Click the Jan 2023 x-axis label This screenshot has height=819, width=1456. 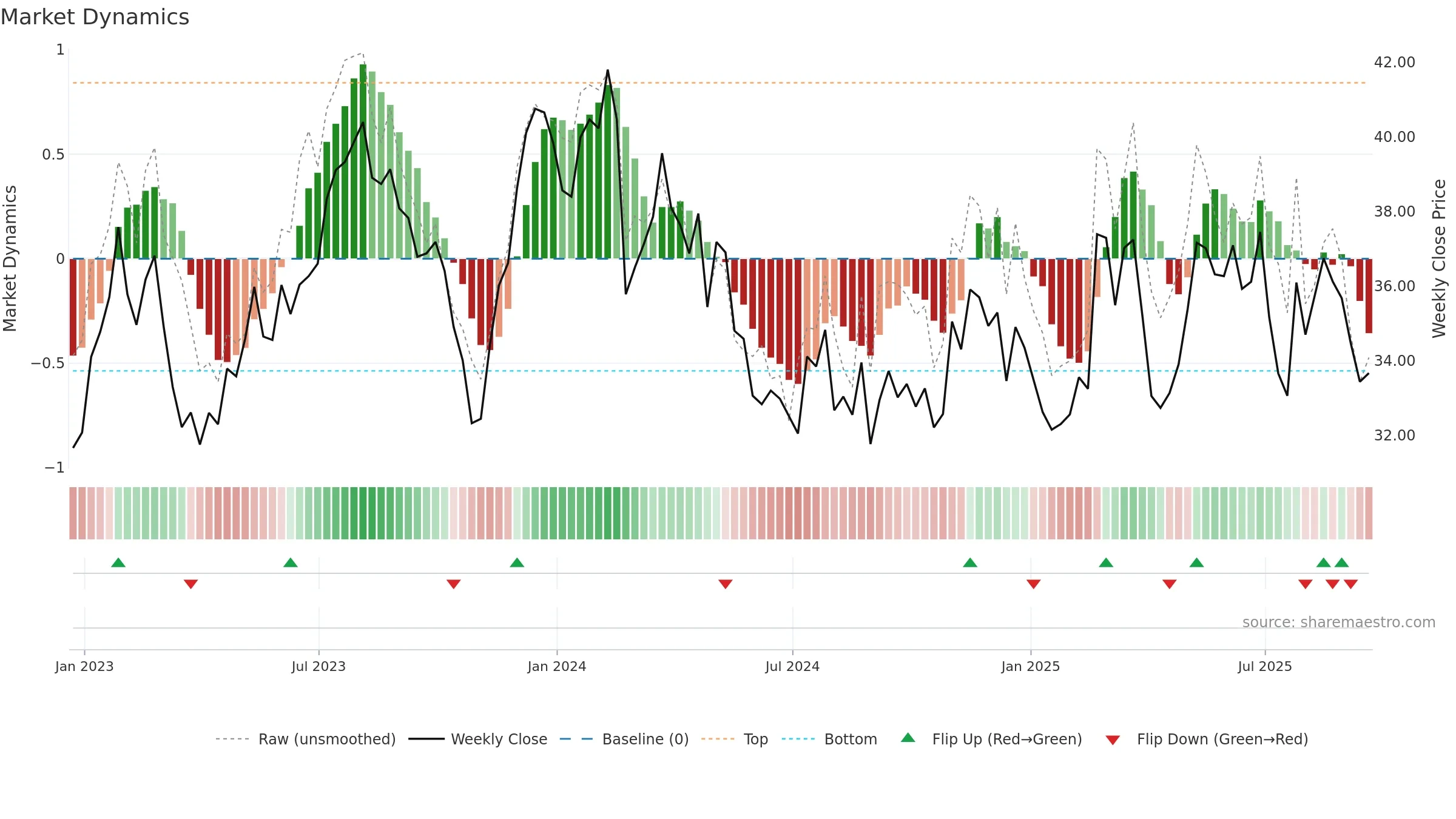(x=84, y=666)
